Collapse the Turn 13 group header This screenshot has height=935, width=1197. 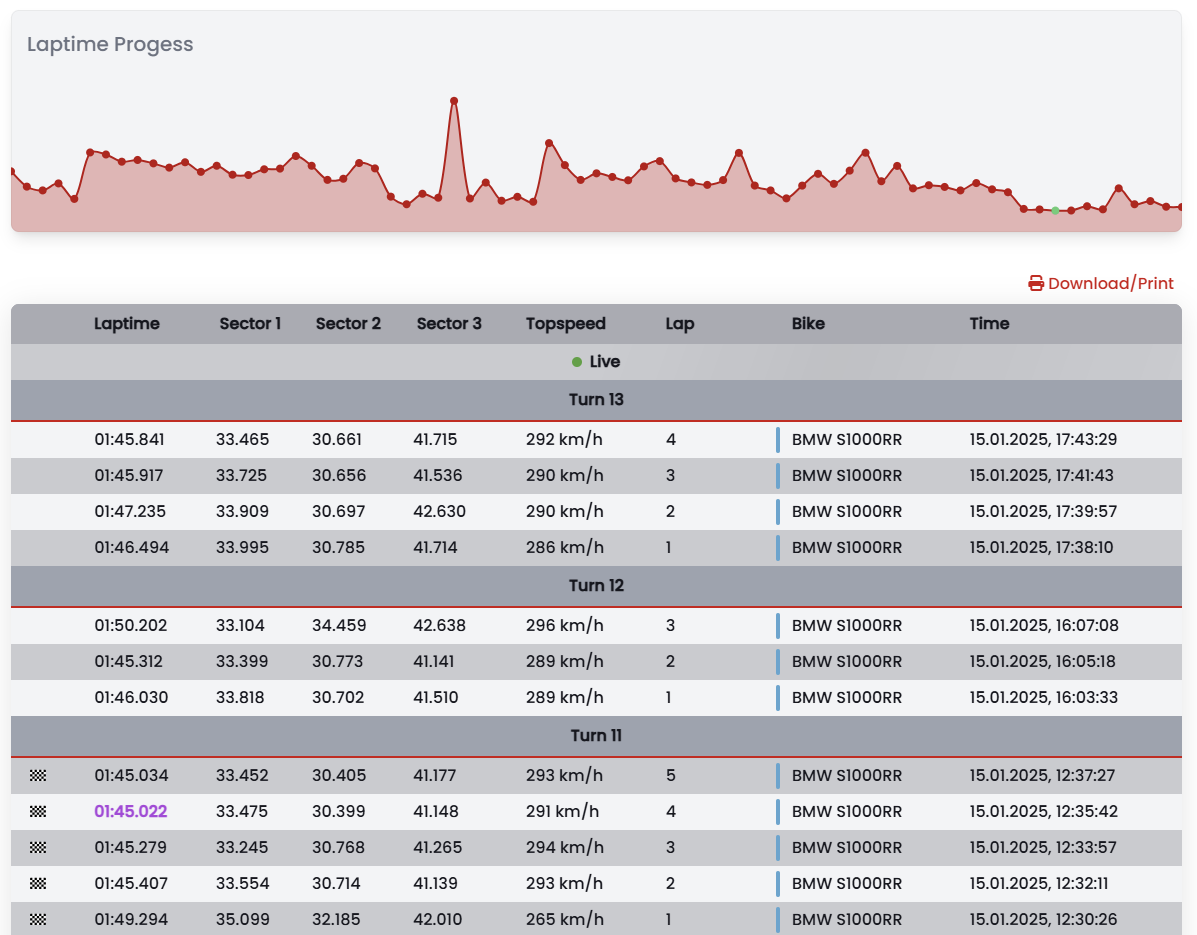click(x=596, y=400)
